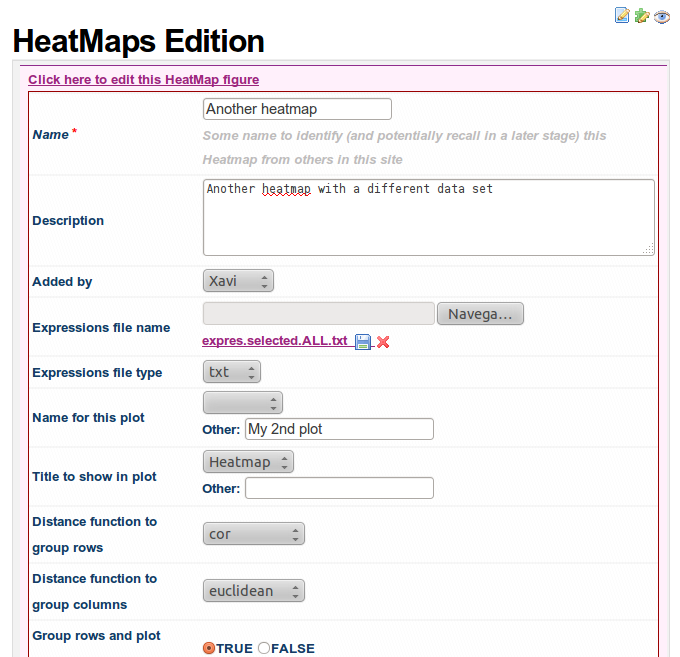
Task: Click the page edit pencil icon
Action: (622, 15)
